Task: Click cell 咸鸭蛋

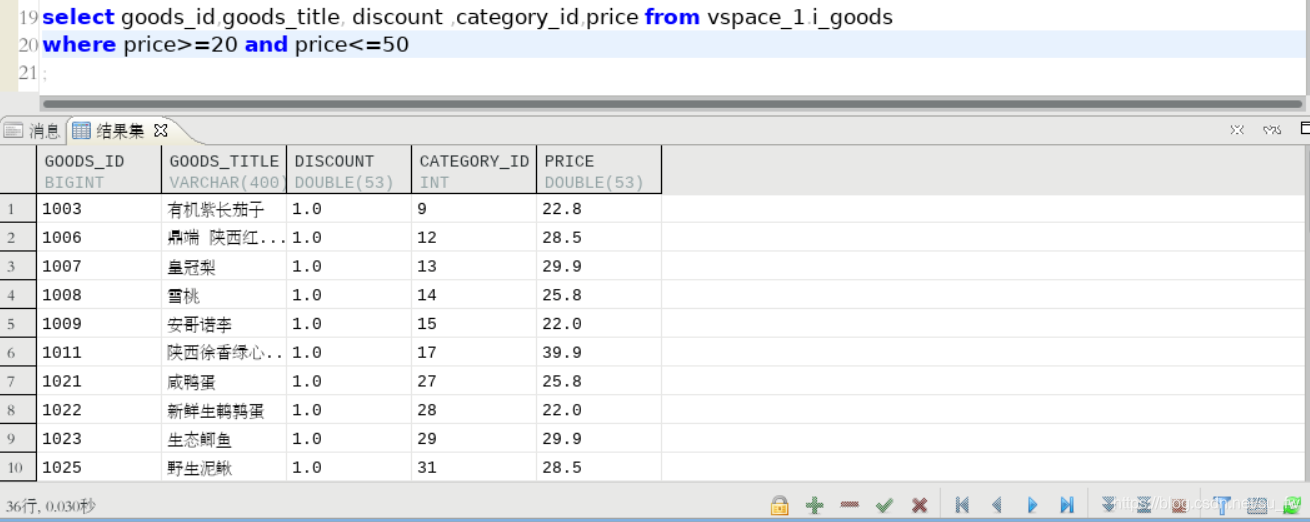Action: click(224, 381)
